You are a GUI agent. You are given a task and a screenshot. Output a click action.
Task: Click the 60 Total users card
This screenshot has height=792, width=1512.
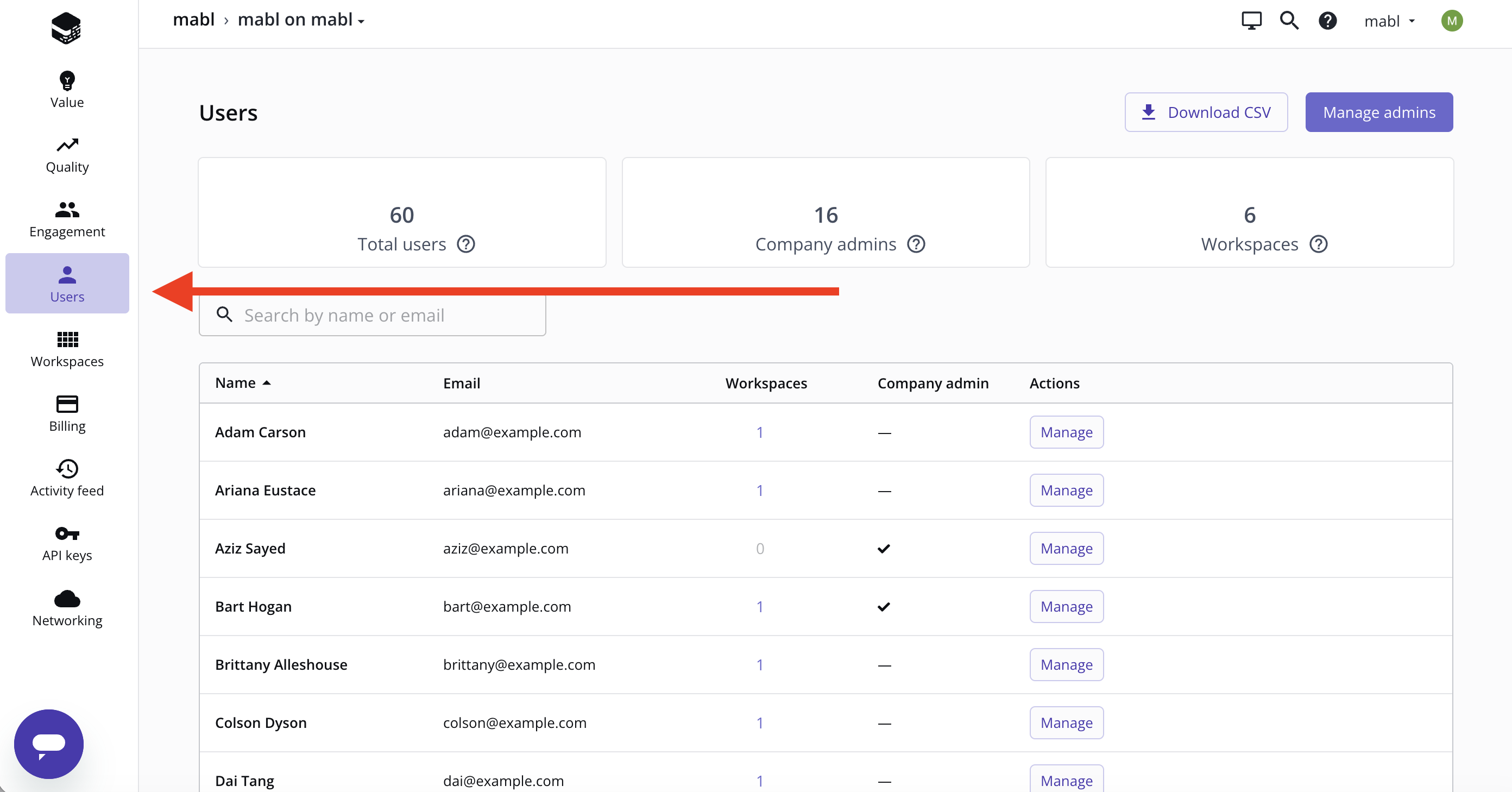pos(402,212)
